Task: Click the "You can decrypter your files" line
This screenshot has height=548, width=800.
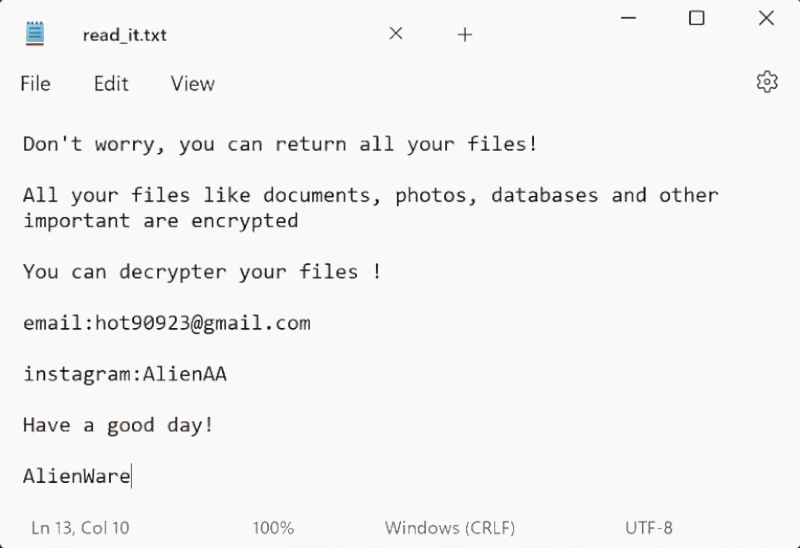Action: pos(201,271)
